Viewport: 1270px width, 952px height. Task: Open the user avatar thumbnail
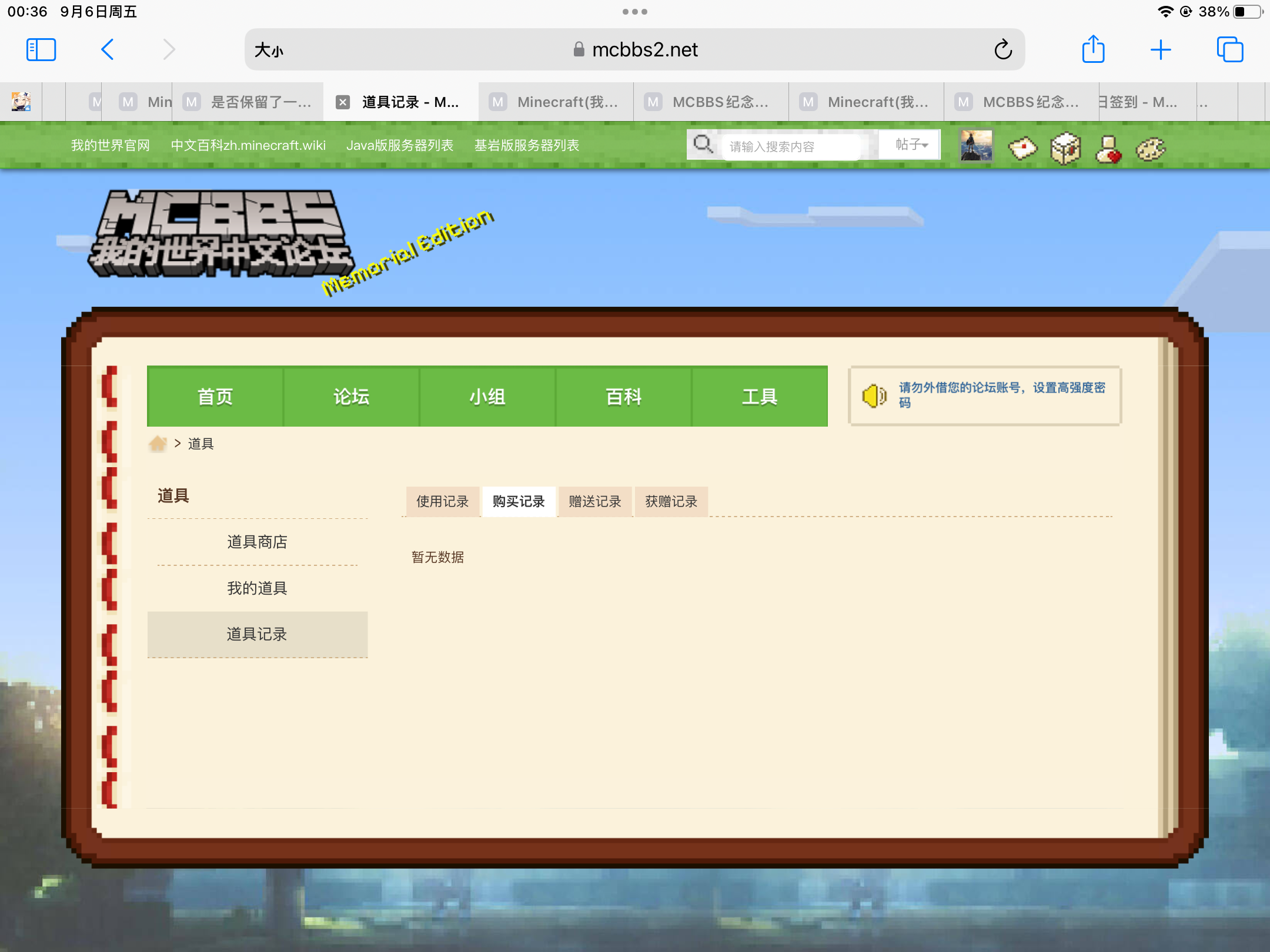pyautogui.click(x=977, y=146)
